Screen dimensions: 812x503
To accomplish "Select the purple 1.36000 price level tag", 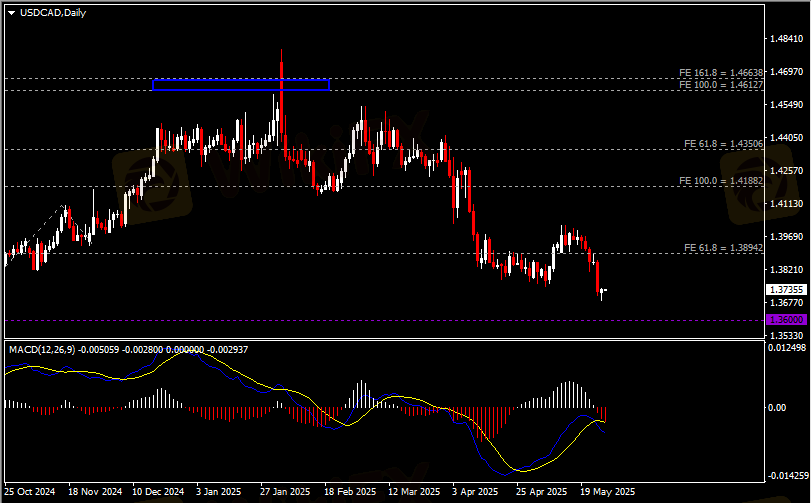I will tap(787, 320).
